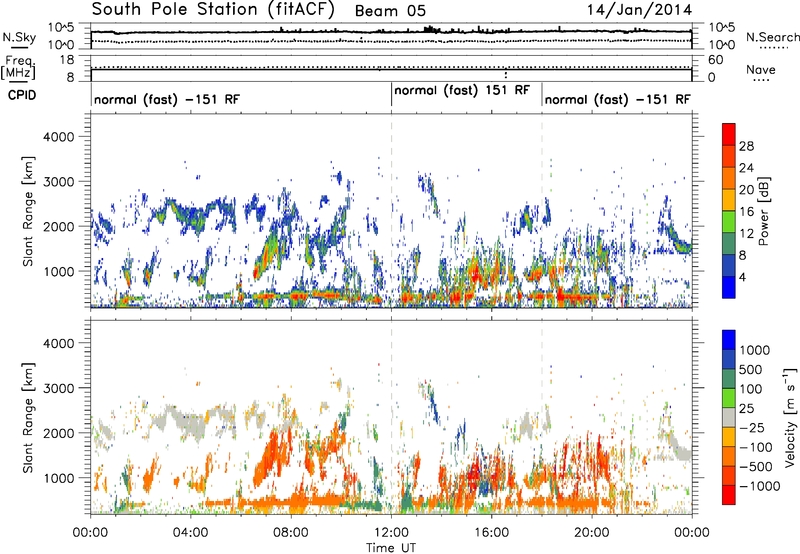
Task: Click the dotted line sample under 'Nave'
Action: [761, 81]
